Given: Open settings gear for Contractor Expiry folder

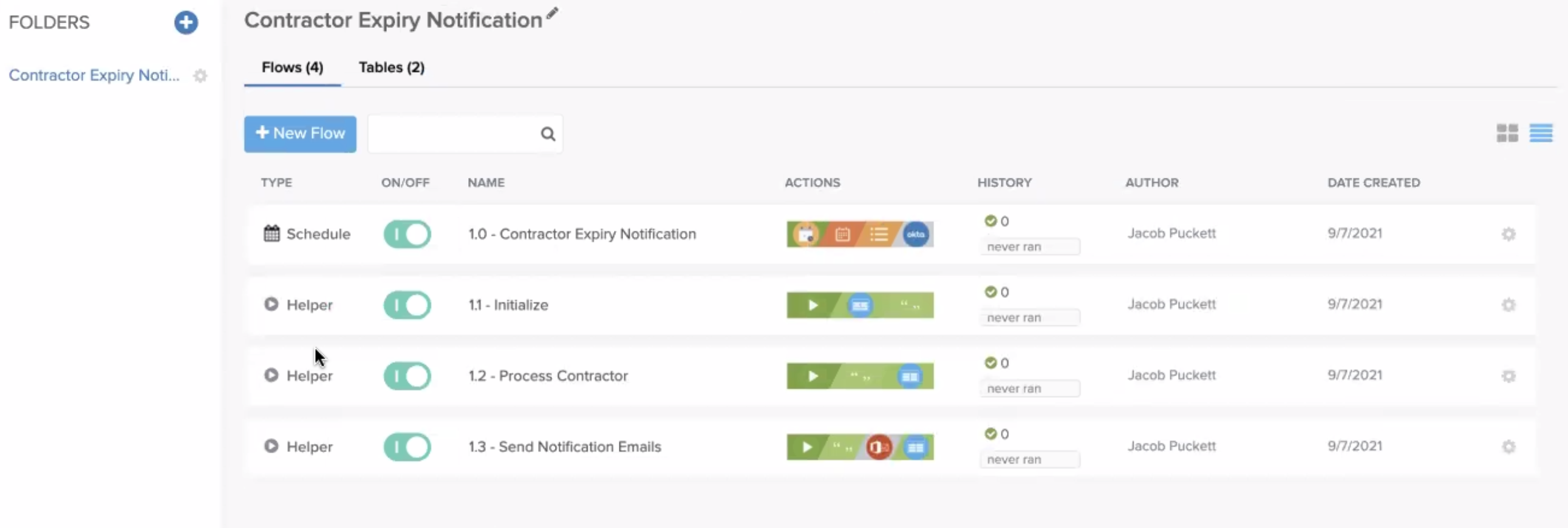Looking at the screenshot, I should point(200,76).
